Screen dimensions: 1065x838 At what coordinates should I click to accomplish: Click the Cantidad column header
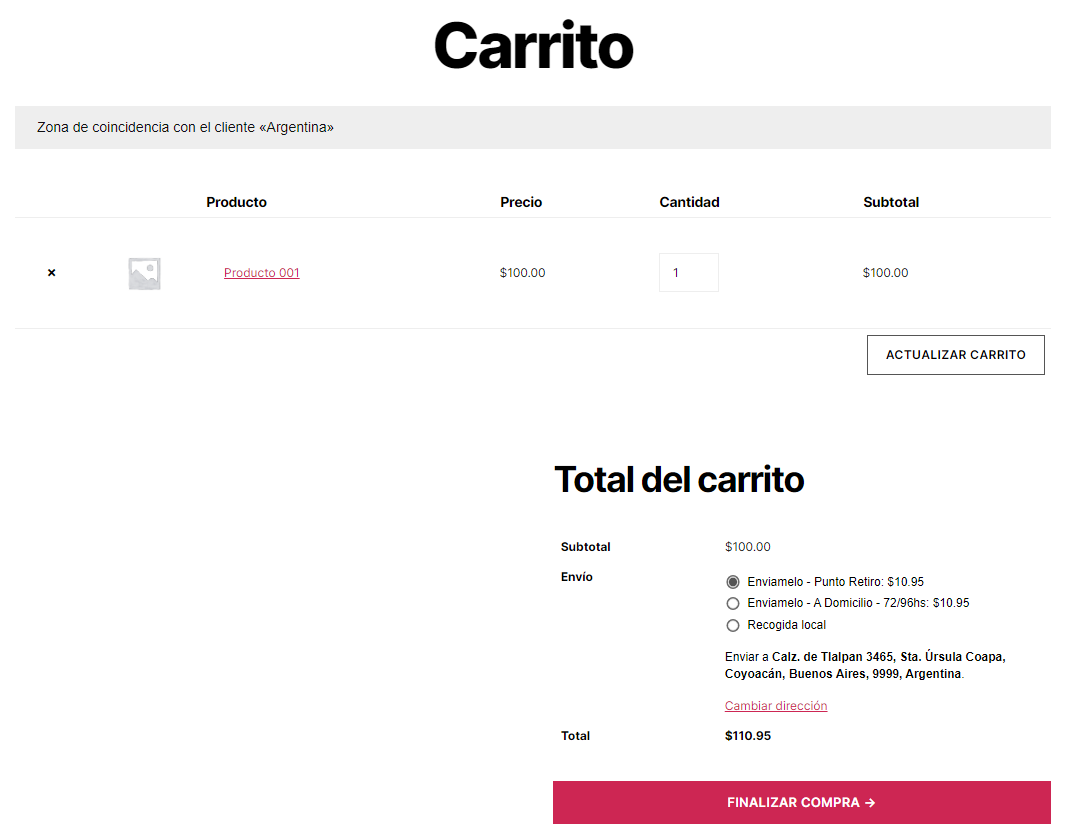(689, 202)
